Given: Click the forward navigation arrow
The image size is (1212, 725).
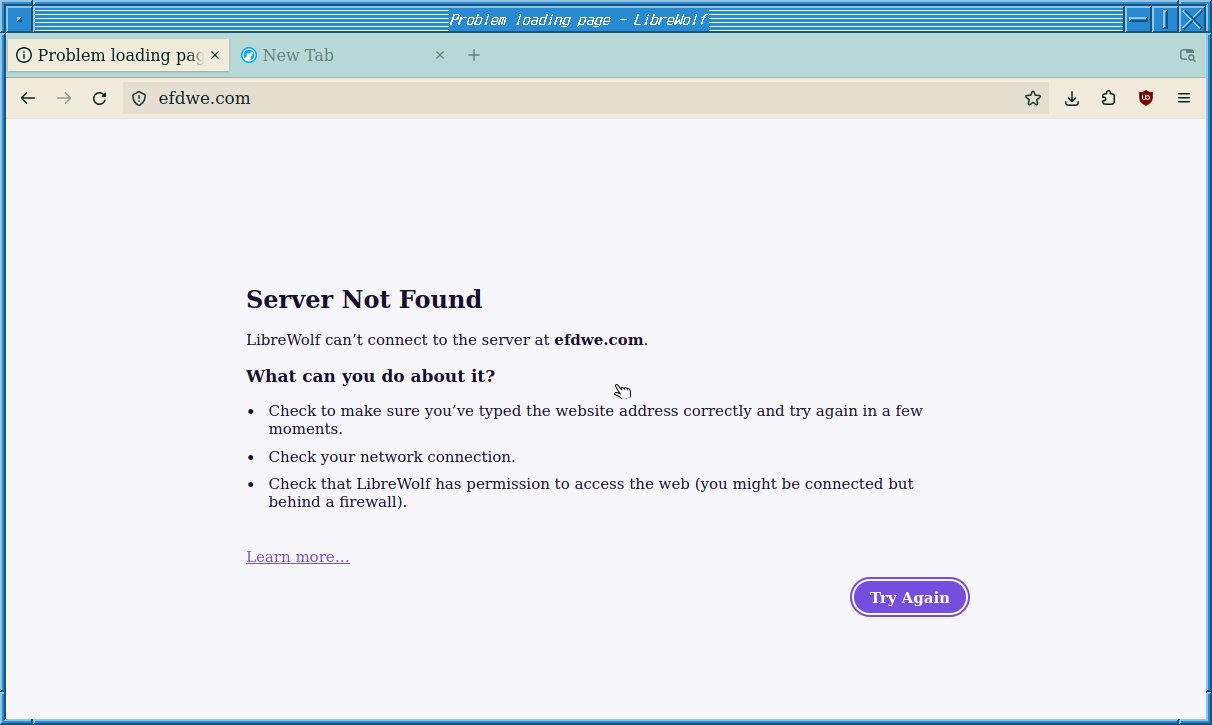Looking at the screenshot, I should coord(64,98).
